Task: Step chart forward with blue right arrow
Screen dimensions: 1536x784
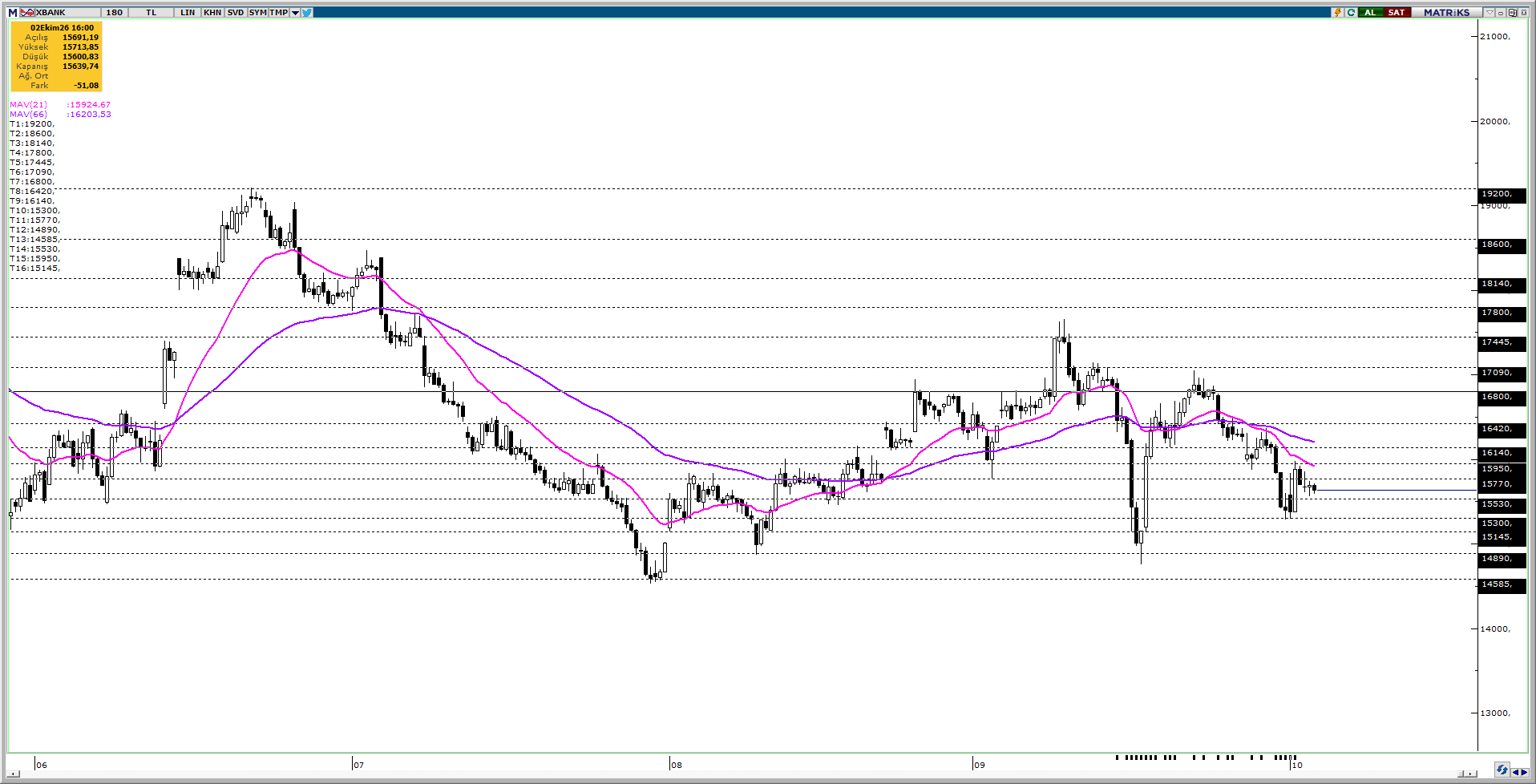Action: (x=1524, y=773)
